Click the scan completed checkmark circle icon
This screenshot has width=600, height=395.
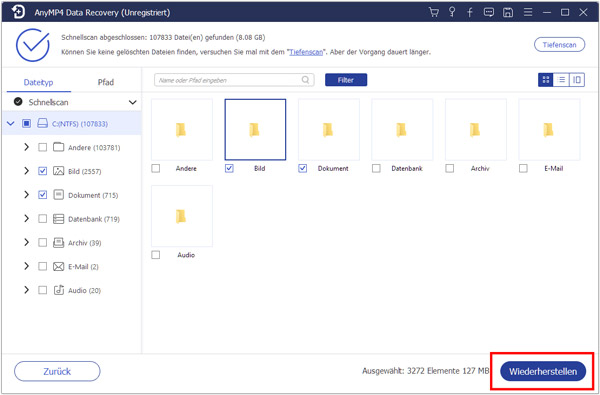[x=33, y=45]
